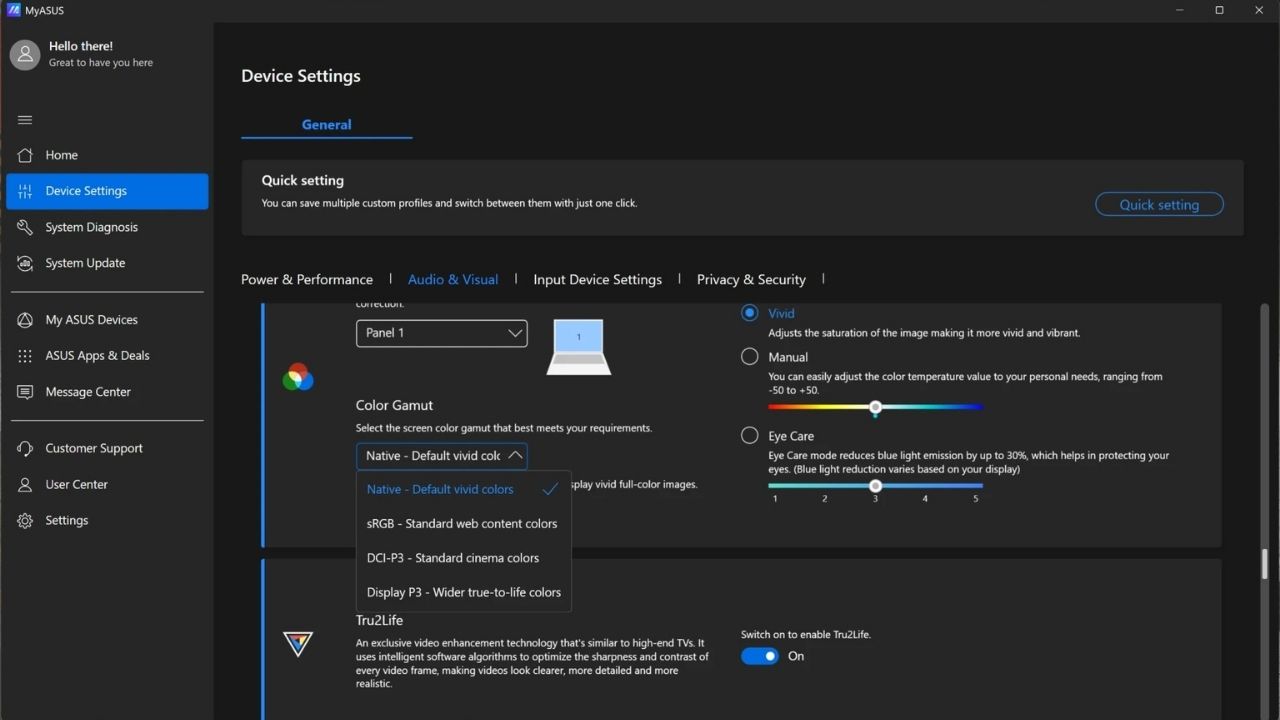The height and width of the screenshot is (720, 1280).
Task: Click ASUS Apps & Deals grid icon
Action: 26,356
